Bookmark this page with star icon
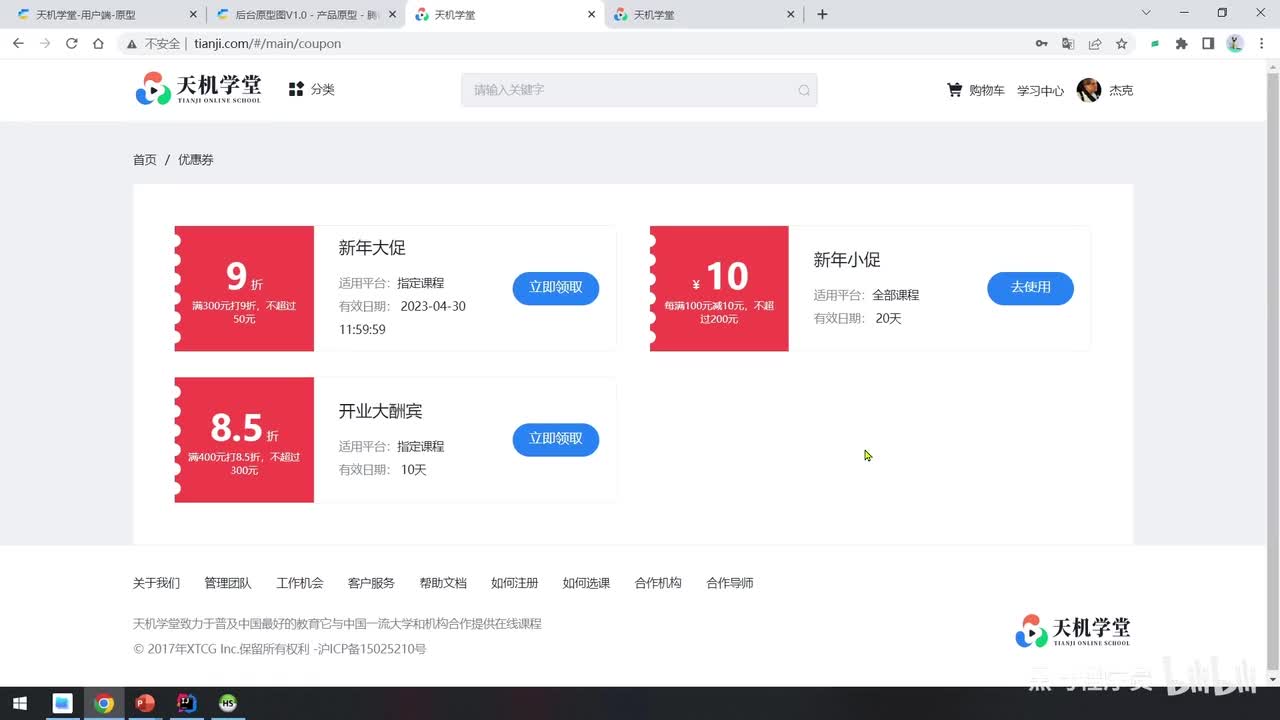 pyautogui.click(x=1122, y=44)
